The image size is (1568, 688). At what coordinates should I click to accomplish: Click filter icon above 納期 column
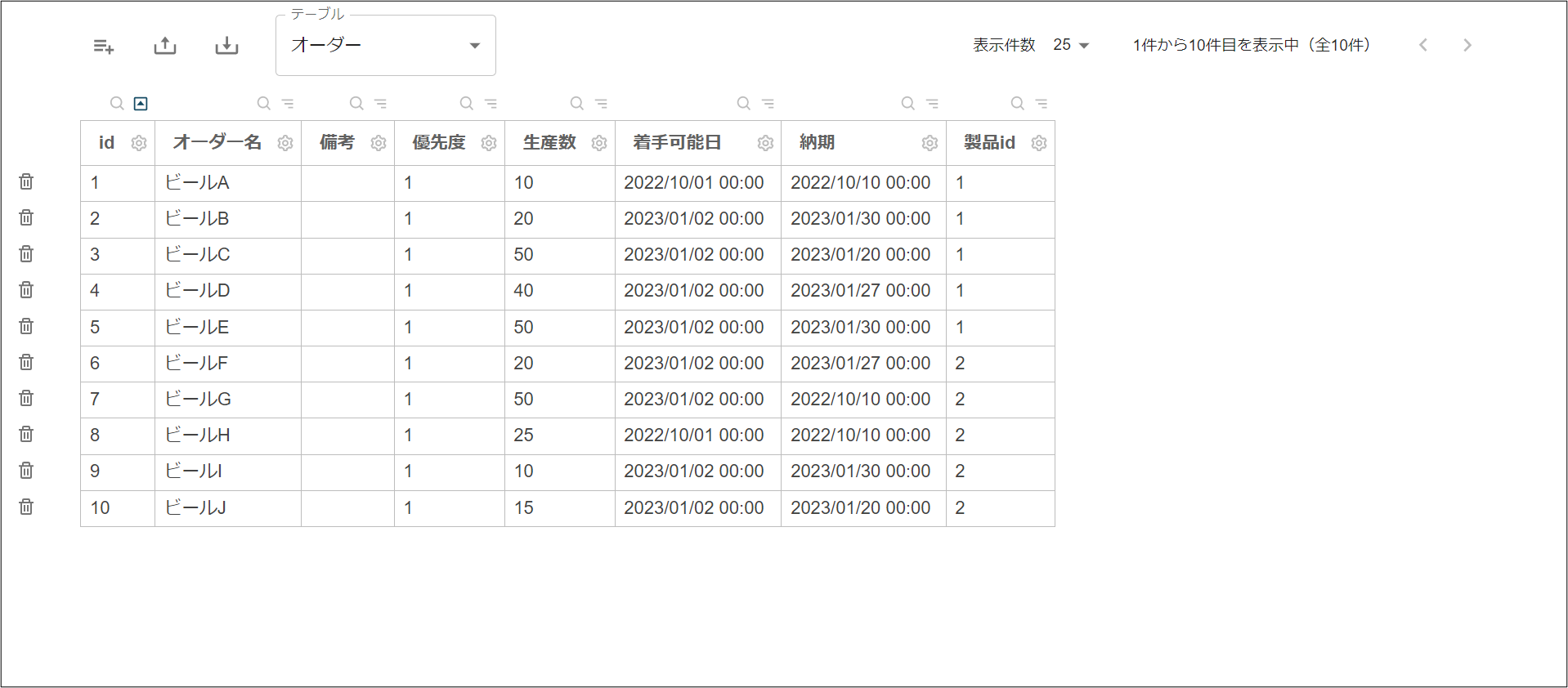tap(932, 103)
